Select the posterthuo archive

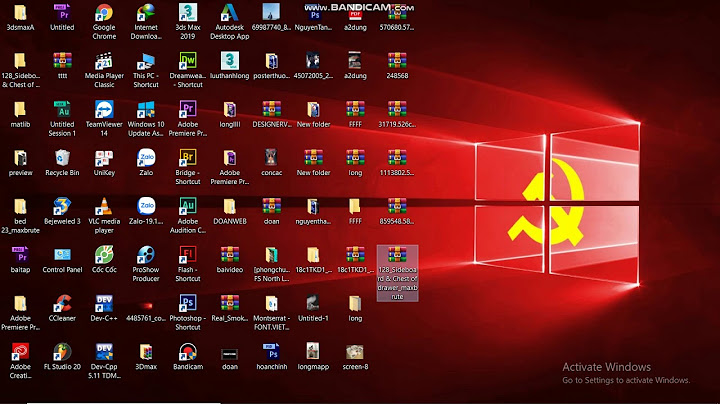point(271,62)
